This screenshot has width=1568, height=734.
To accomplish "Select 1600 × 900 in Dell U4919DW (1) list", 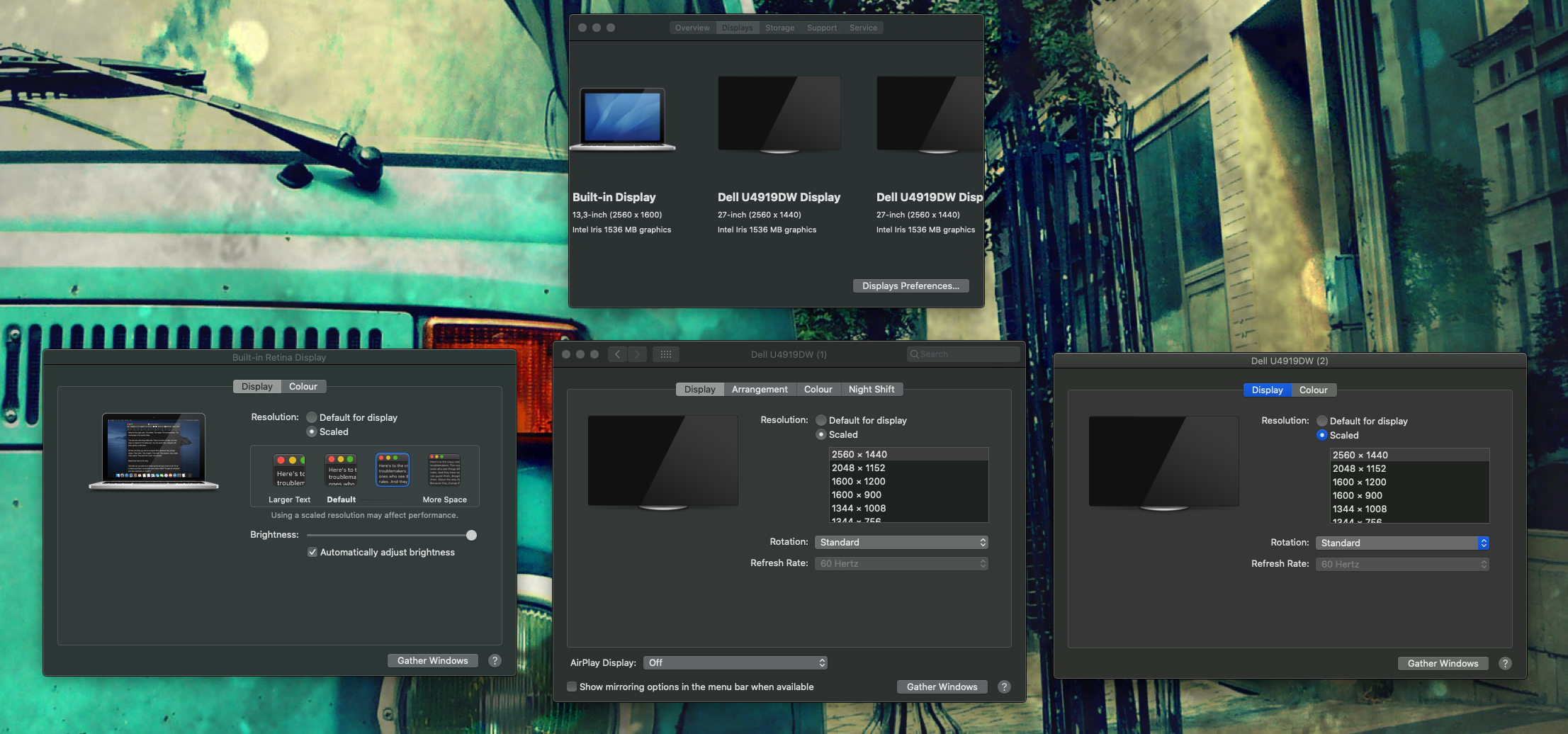I will (908, 495).
